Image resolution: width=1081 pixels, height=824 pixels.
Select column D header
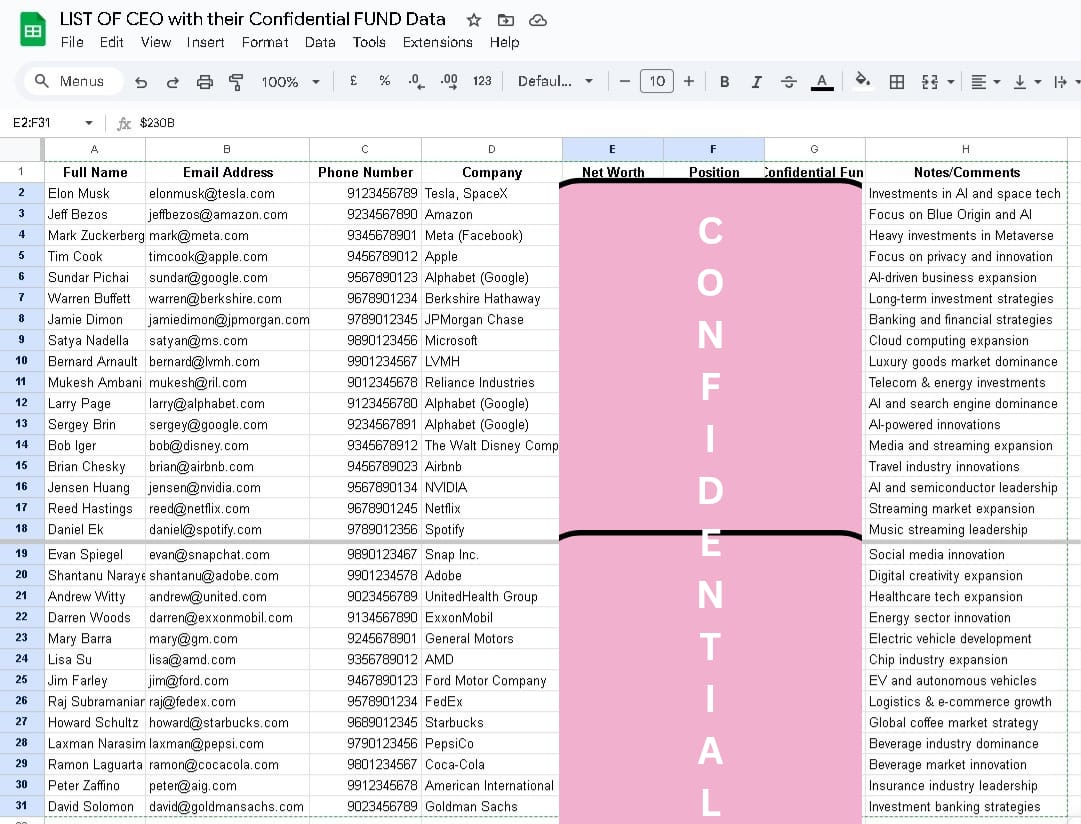coord(491,149)
